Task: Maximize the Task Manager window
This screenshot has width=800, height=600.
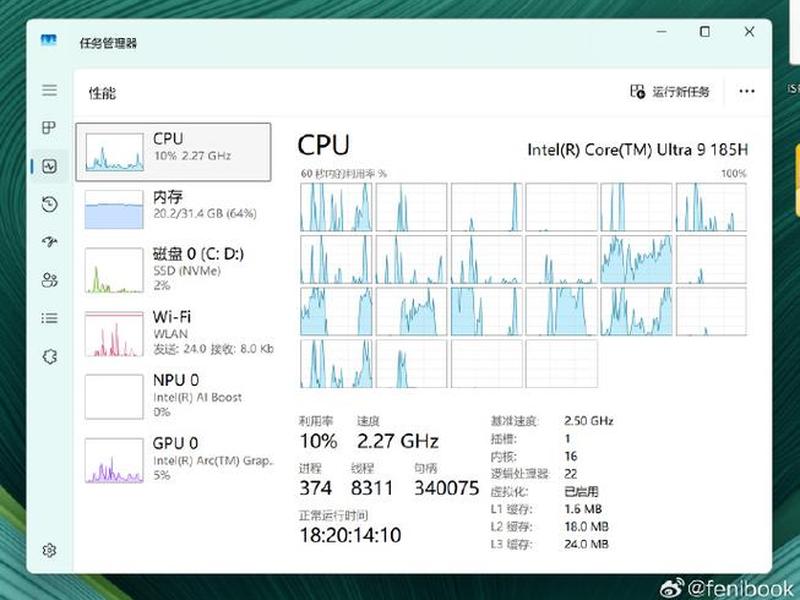Action: coord(705,32)
